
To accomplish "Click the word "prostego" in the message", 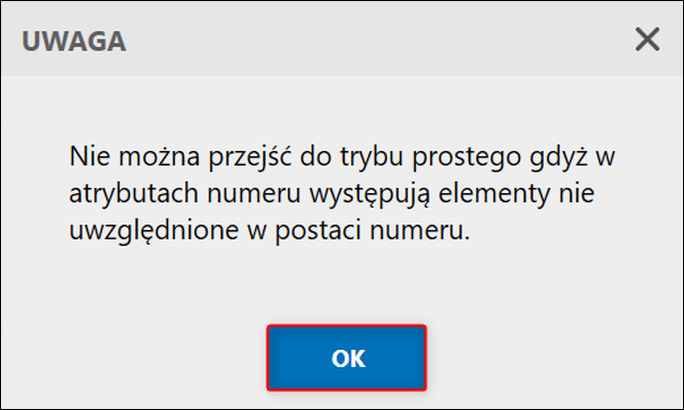I will 467,158.
